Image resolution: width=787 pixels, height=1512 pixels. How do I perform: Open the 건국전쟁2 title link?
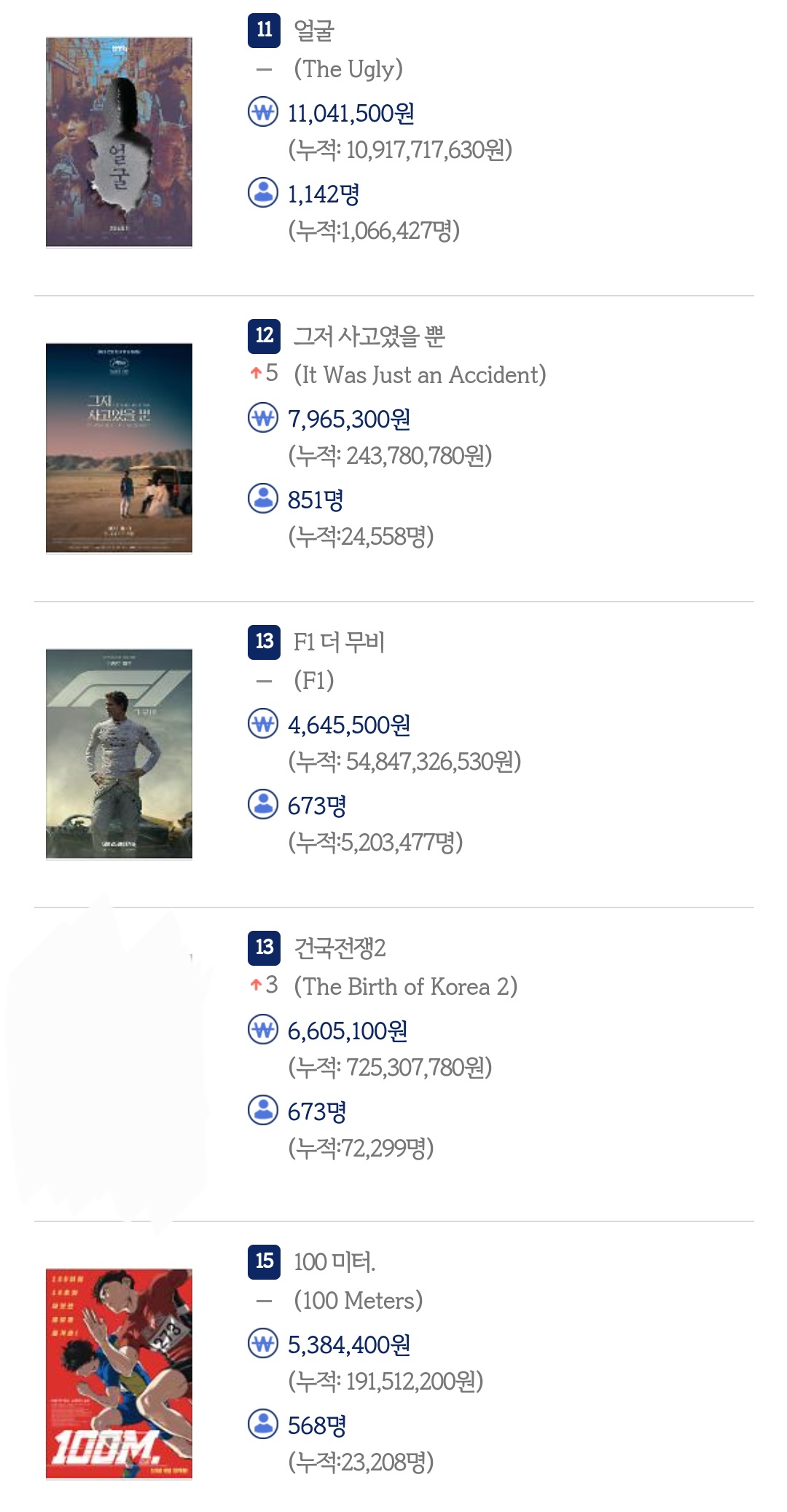click(x=340, y=948)
